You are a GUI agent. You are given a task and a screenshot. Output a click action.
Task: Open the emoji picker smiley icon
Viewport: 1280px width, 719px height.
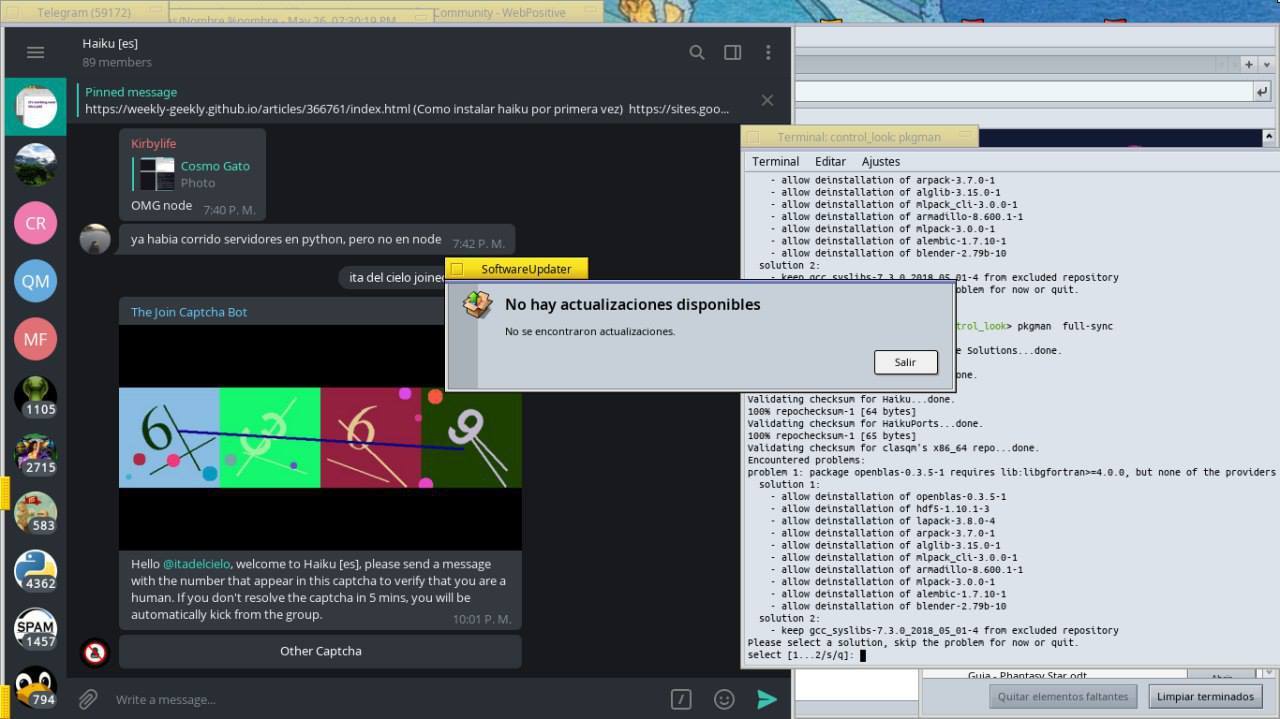[x=724, y=699]
